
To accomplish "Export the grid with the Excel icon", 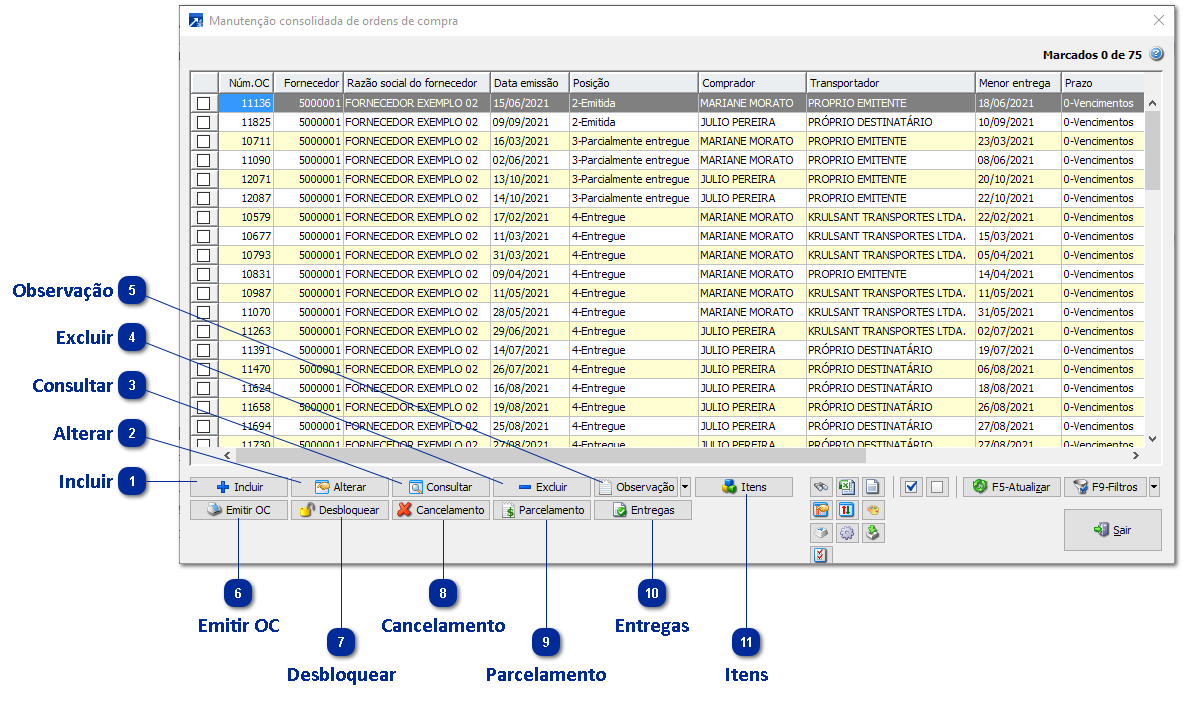I will 847,487.
